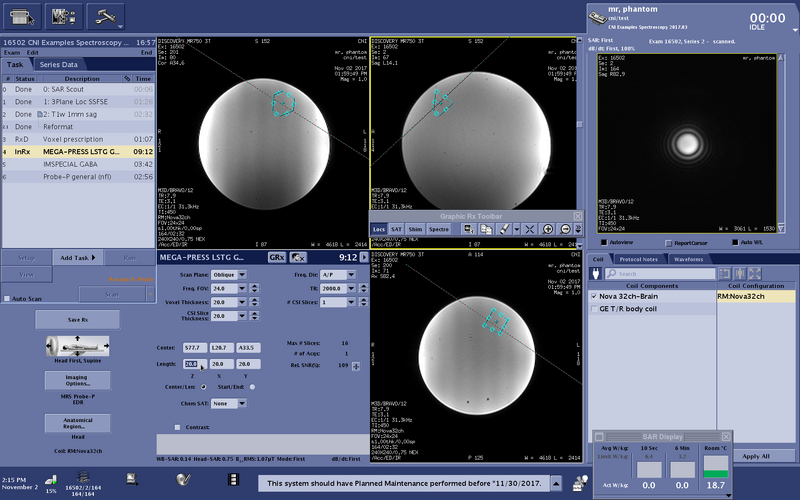Click the crosshair icon in Graphic Rx Toolbar
The width and height of the screenshot is (800, 500).
click(530, 229)
